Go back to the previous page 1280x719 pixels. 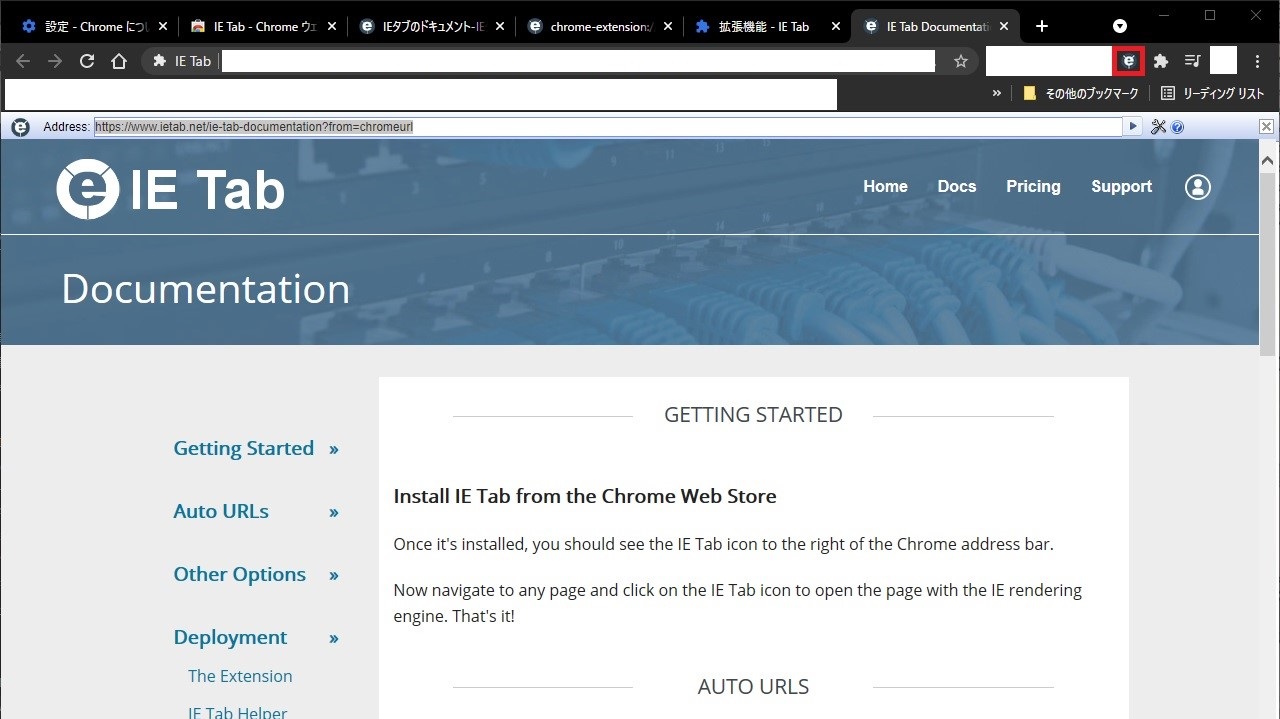tap(23, 61)
